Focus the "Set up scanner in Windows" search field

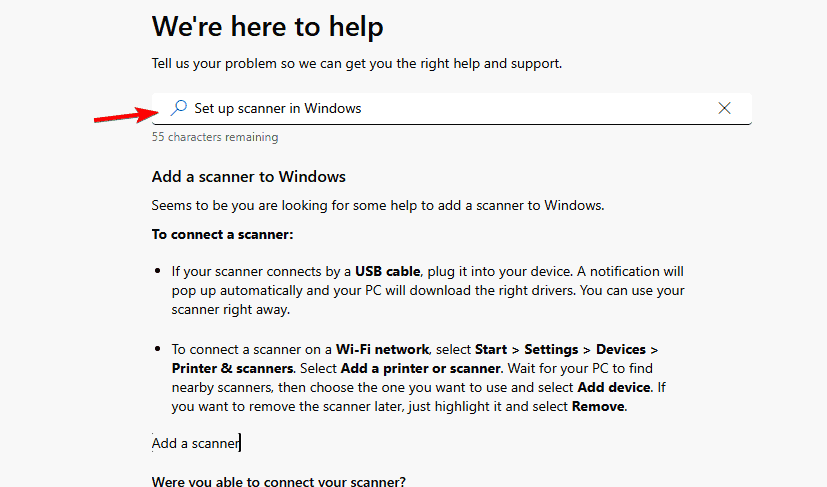coord(440,108)
